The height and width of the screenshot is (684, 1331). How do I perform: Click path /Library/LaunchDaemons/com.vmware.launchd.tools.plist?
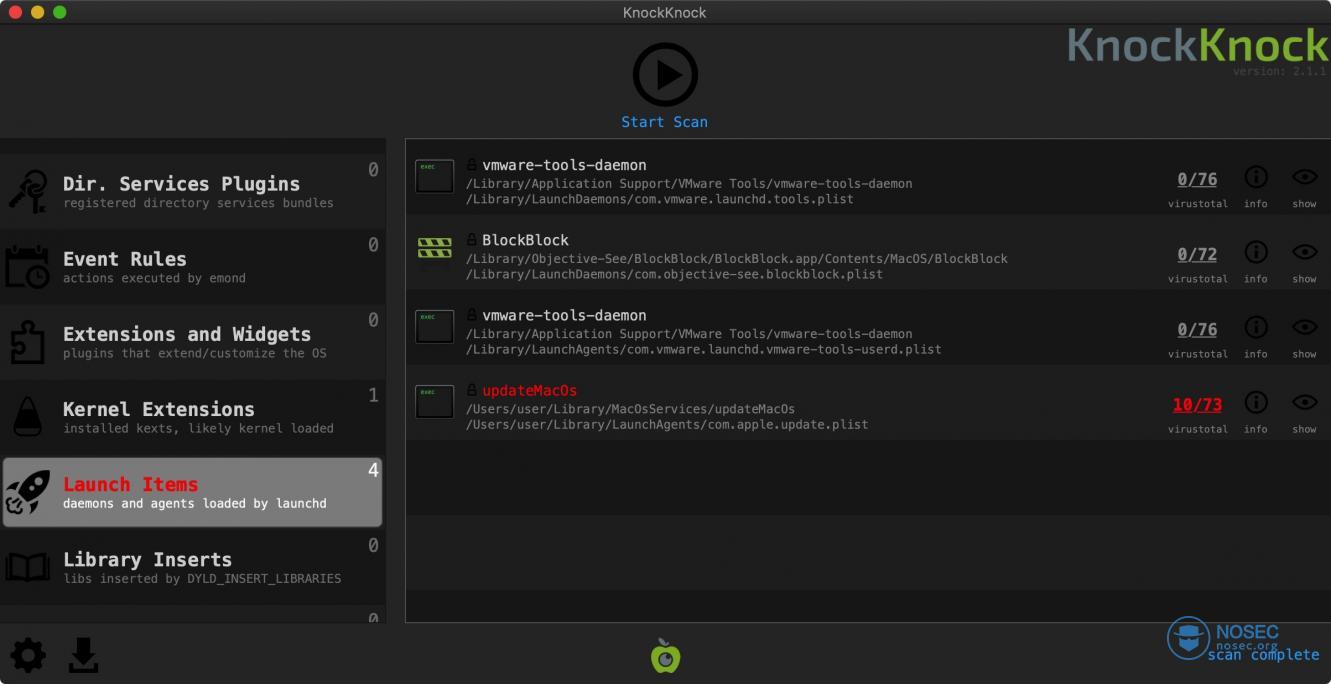(x=660, y=199)
